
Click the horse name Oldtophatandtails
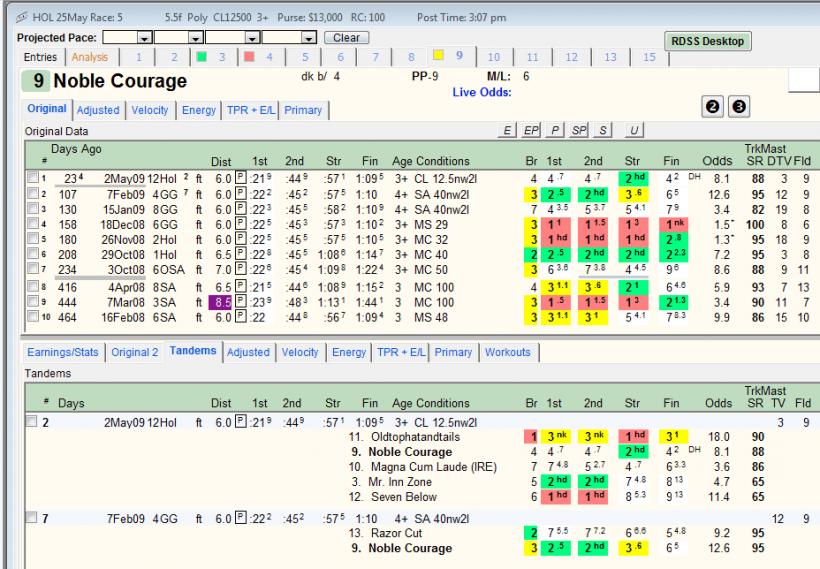pos(415,437)
